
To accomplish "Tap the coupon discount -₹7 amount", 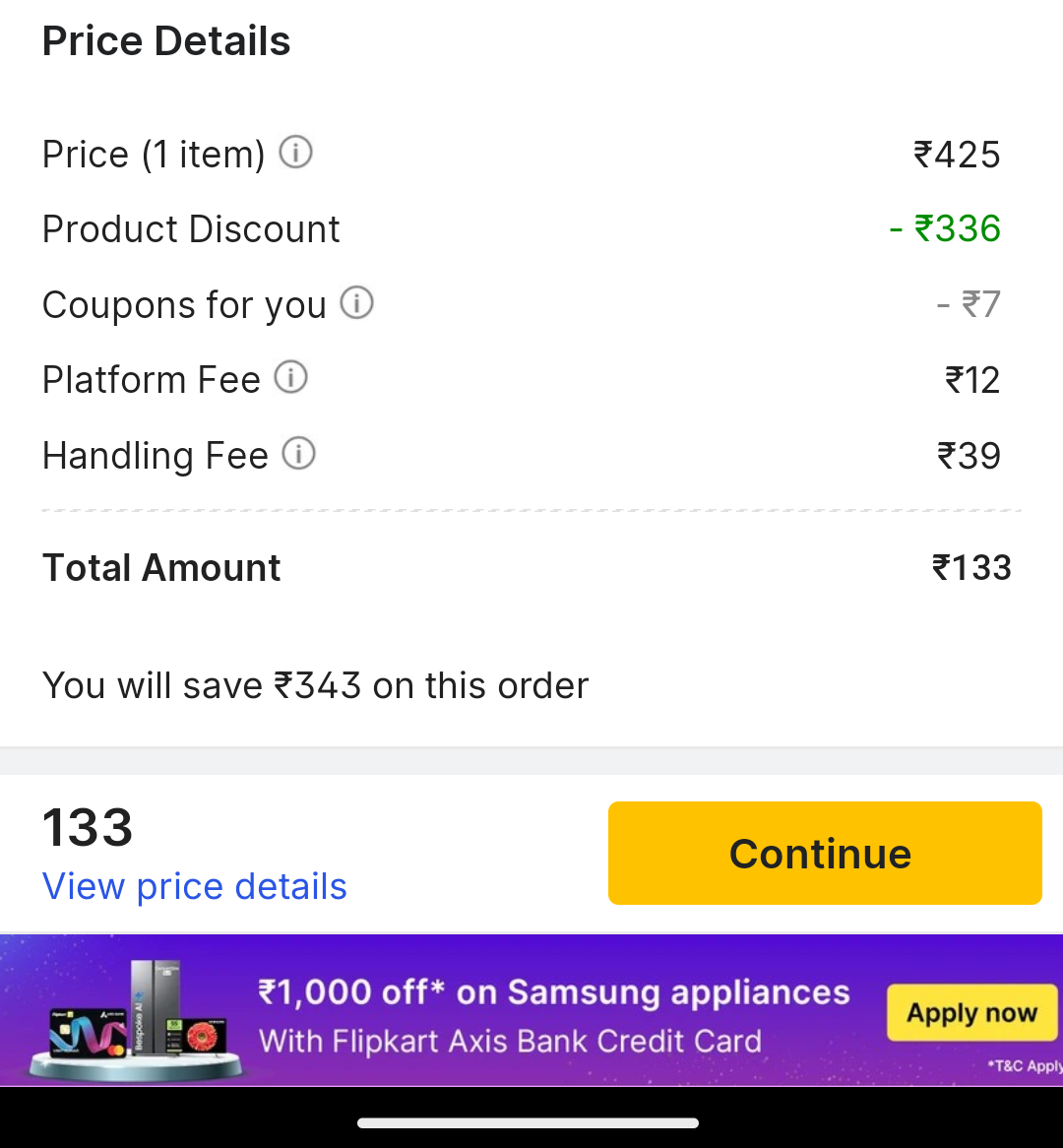I will tap(969, 304).
